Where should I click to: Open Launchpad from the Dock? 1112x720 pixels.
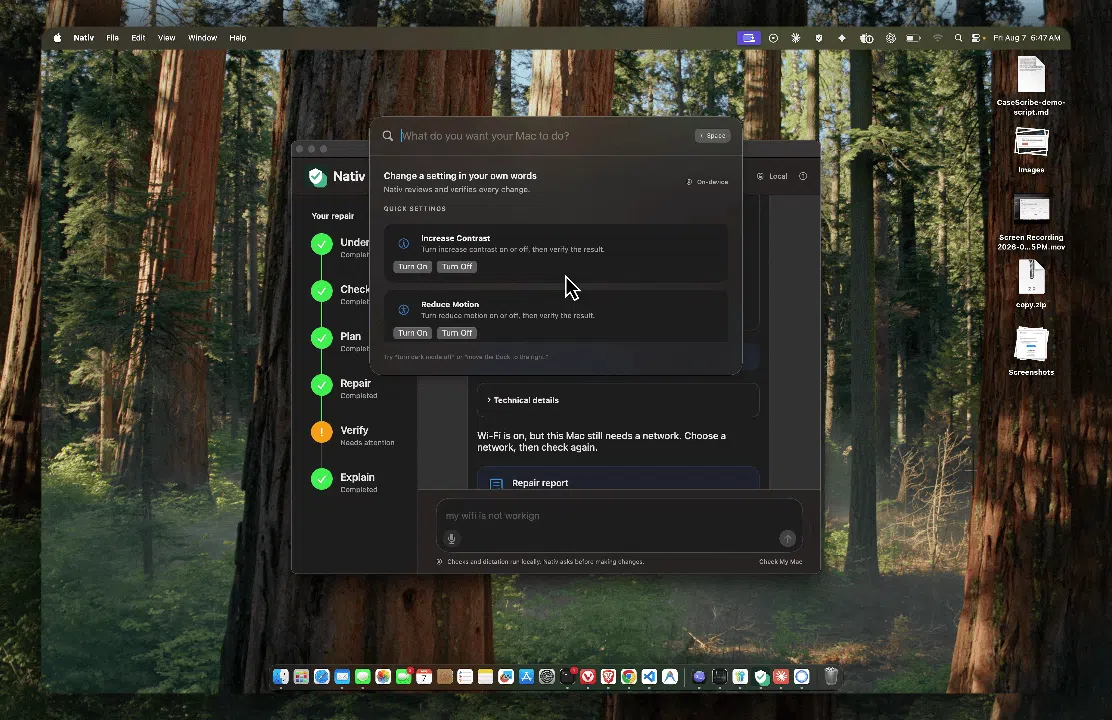[301, 677]
